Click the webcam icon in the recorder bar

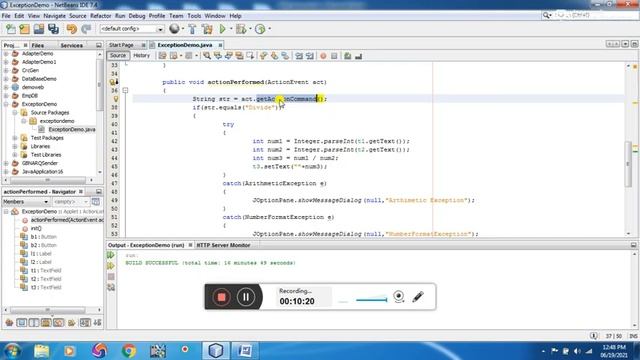399,297
